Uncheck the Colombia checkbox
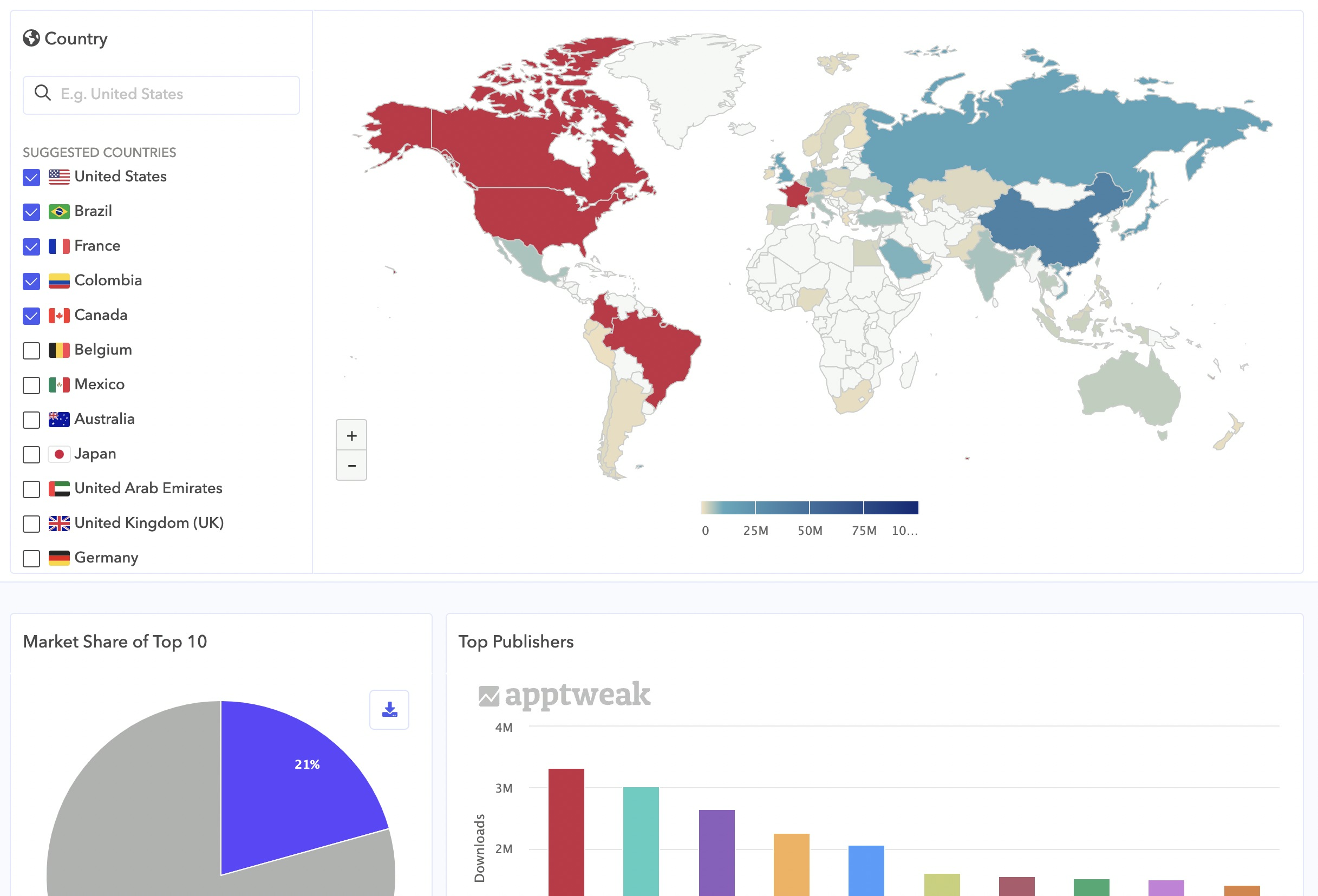The image size is (1318, 896). coord(31,282)
